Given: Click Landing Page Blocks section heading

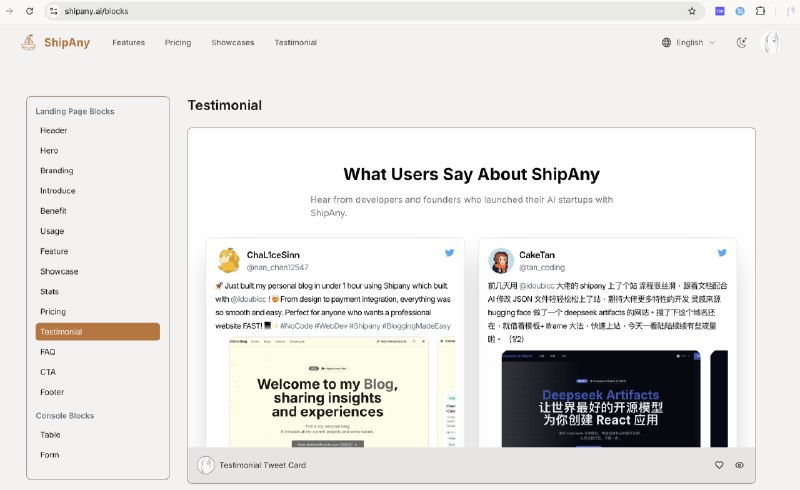Looking at the screenshot, I should (75, 111).
